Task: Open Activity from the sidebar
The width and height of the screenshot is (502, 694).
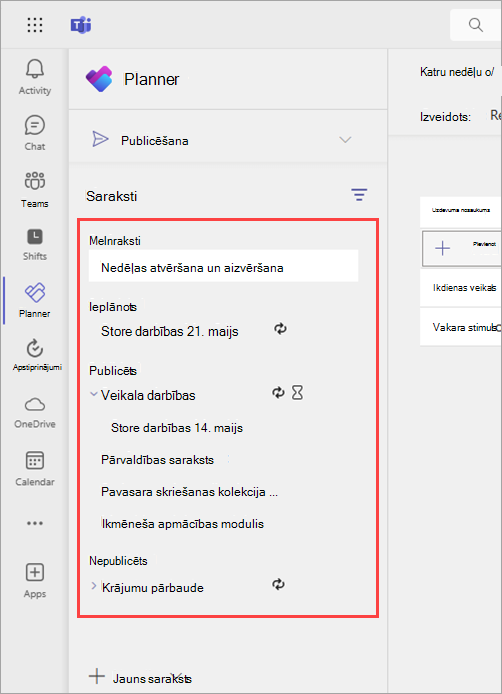Action: [35, 77]
